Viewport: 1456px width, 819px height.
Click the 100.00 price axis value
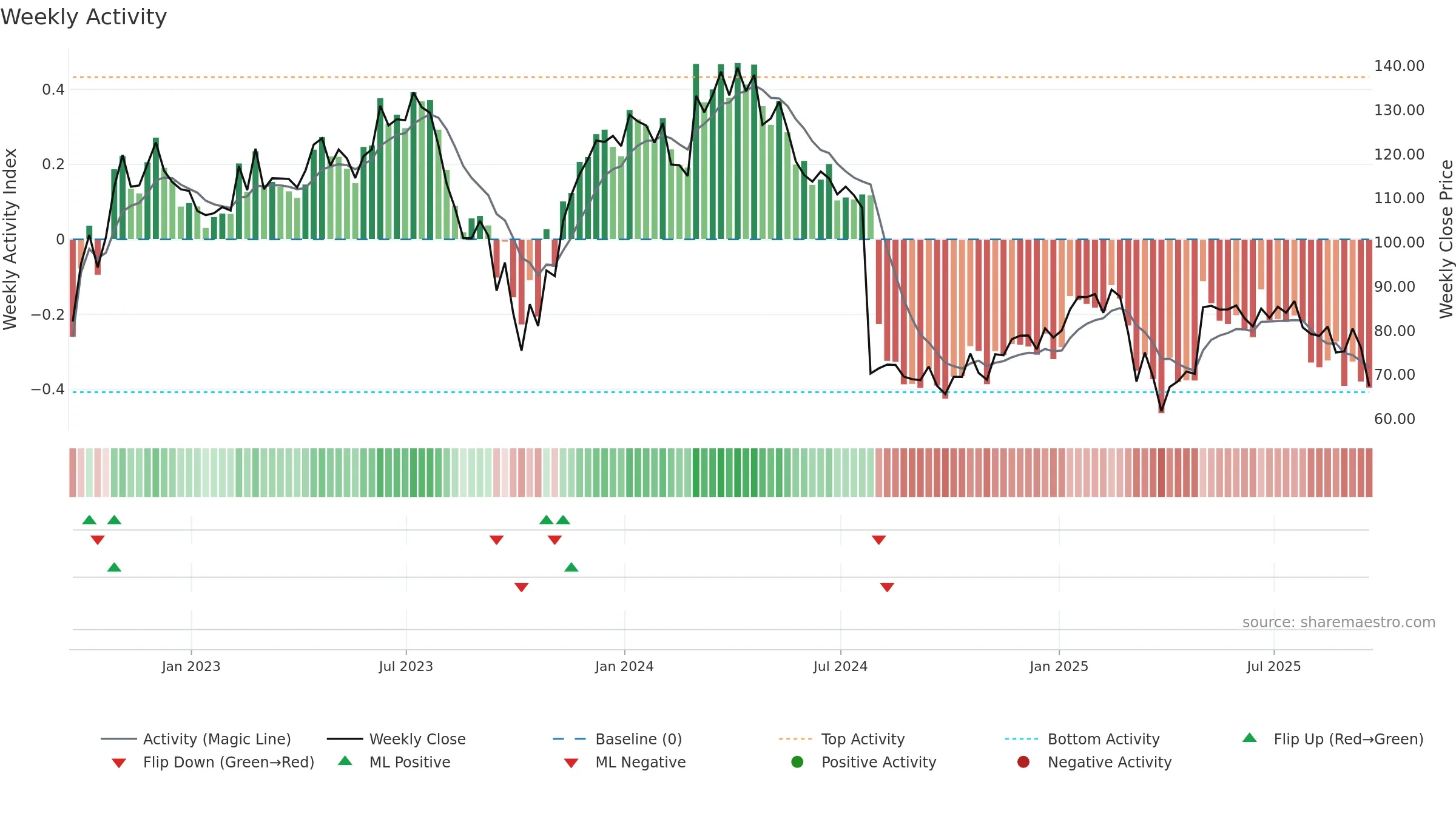tap(1399, 242)
